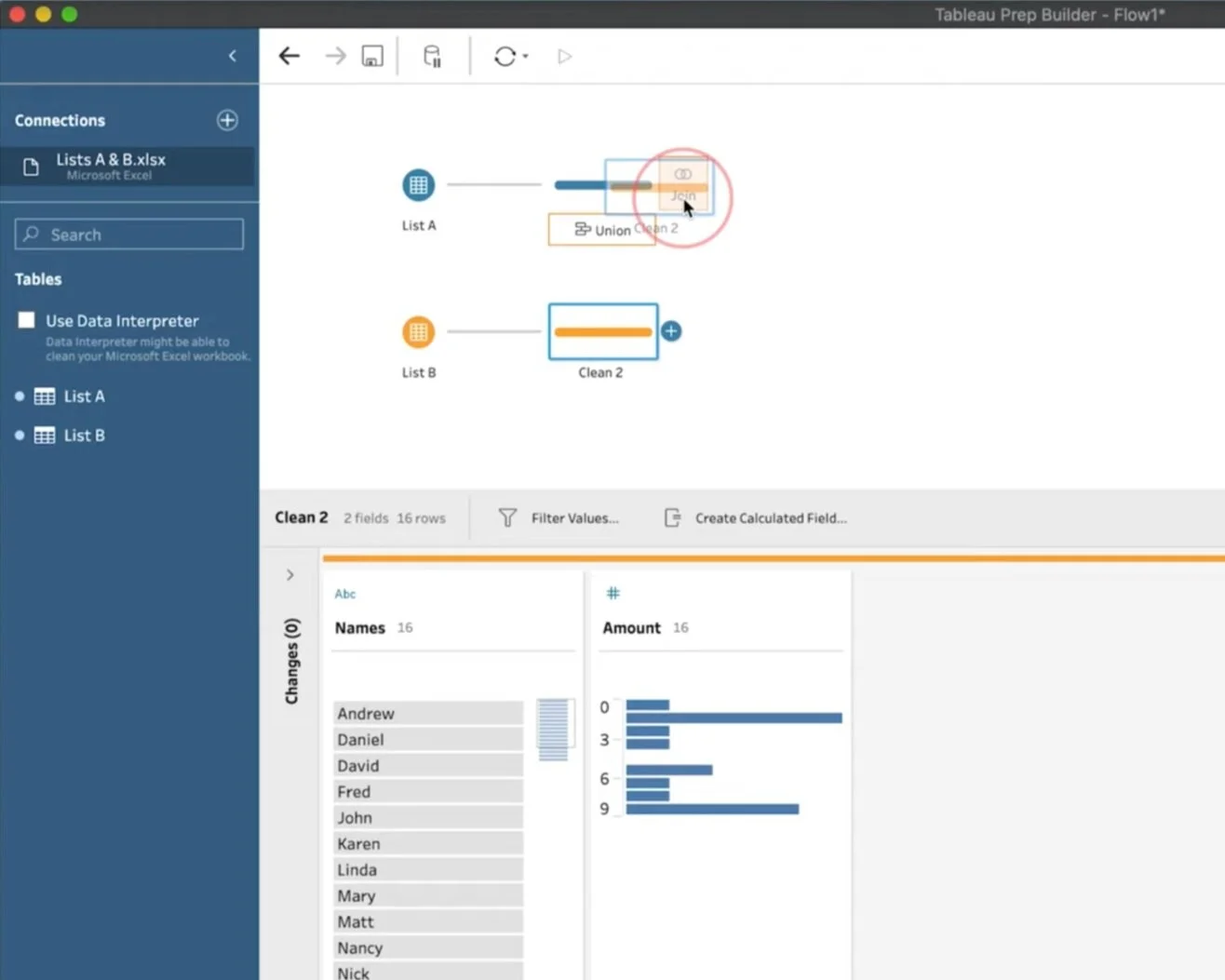Screen dimensions: 1225x980
Task: Click the # data type of Amount
Action: point(613,593)
